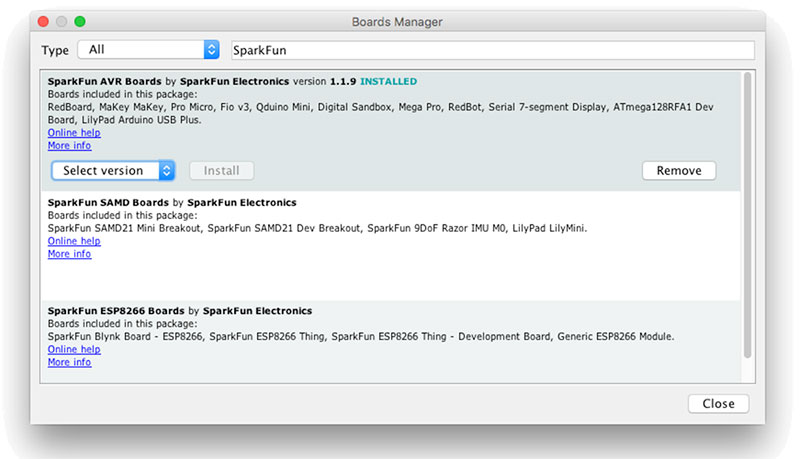Click the green zoom window icon
This screenshot has height=459, width=800.
pos(80,21)
